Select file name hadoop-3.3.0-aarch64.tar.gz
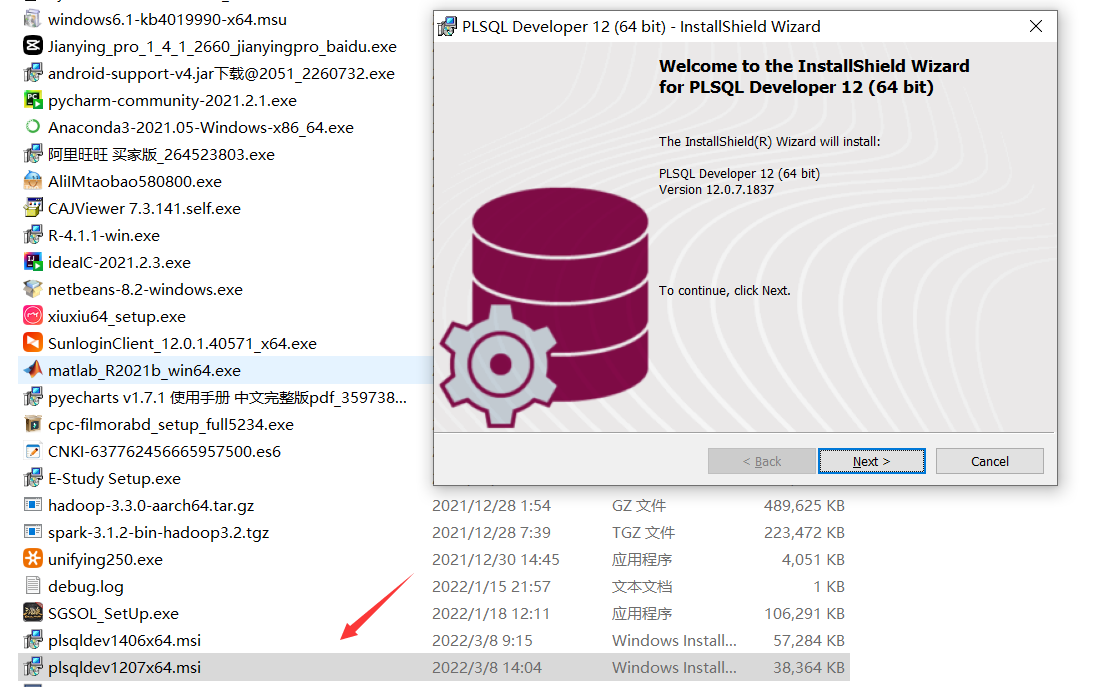Image resolution: width=1111 pixels, height=687 pixels. pyautogui.click(x=151, y=505)
